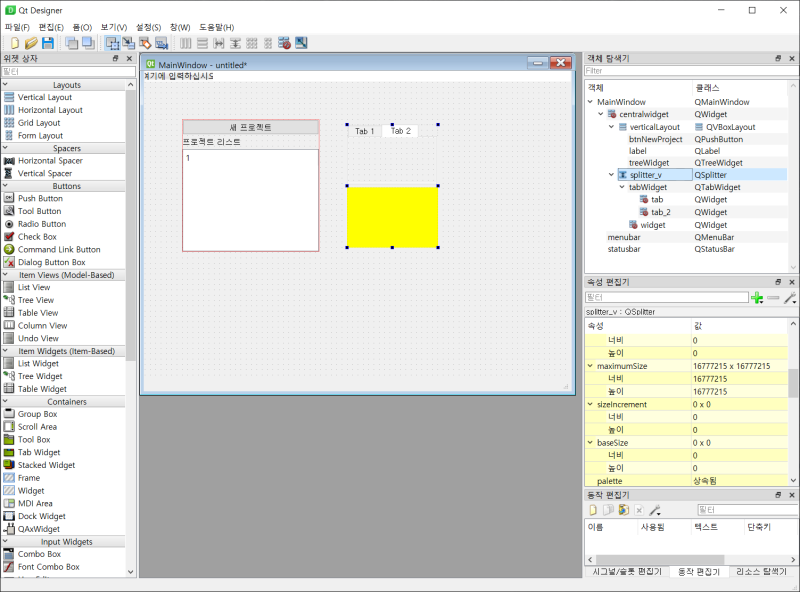Click the Send to Back toolbar icon
Viewport: 800px width, 592px height.
(72, 43)
